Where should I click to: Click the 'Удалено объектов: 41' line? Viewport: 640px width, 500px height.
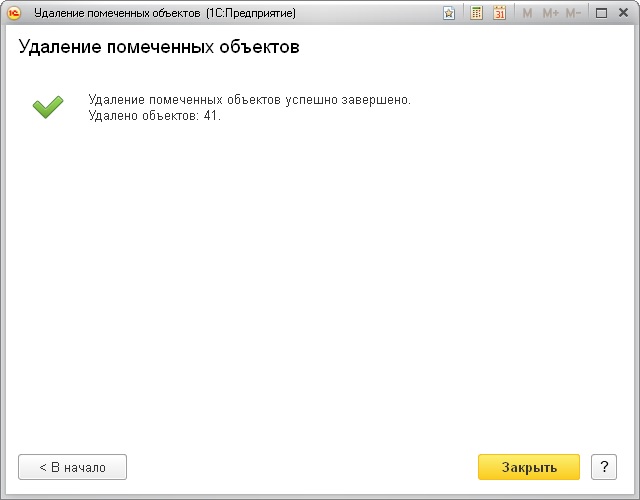(154, 116)
